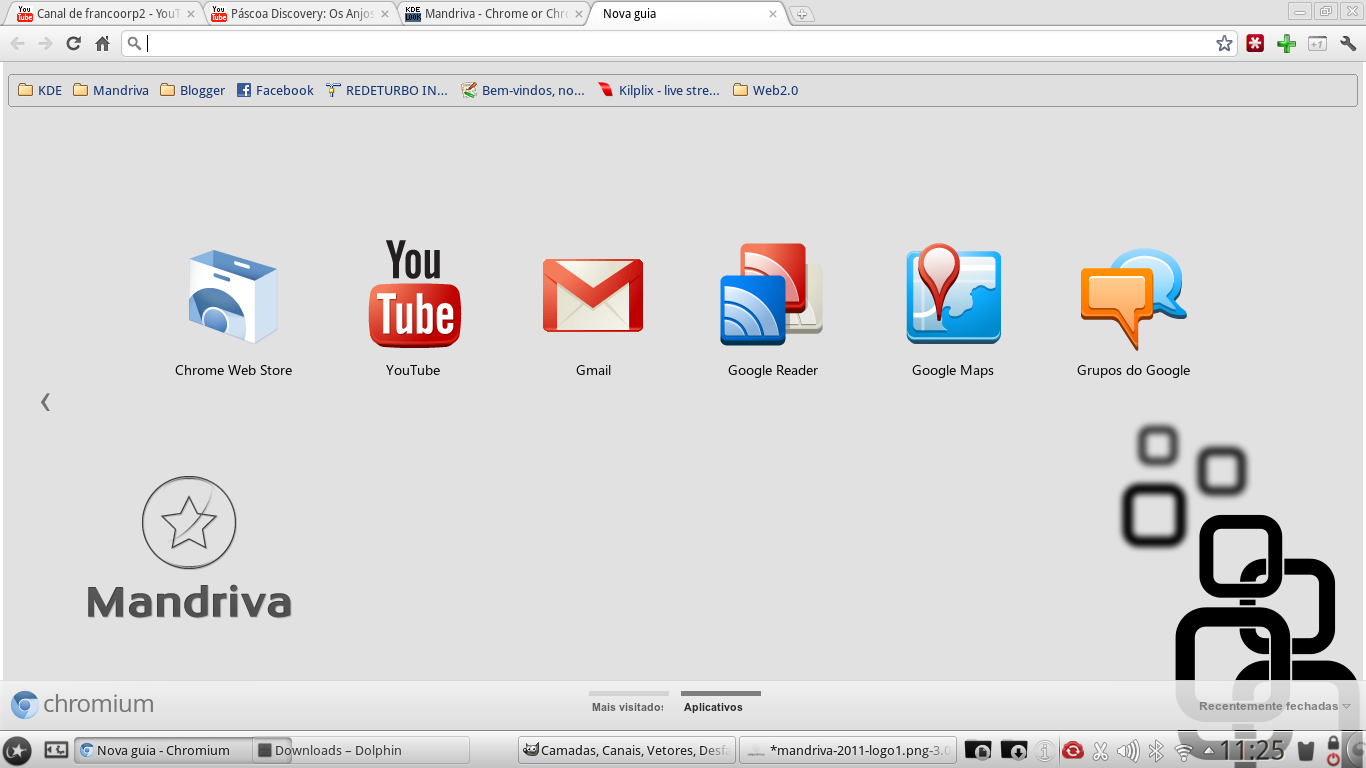1366x768 pixels.
Task: Select Nova guia - Chromium taskbar entry
Action: [x=163, y=750]
